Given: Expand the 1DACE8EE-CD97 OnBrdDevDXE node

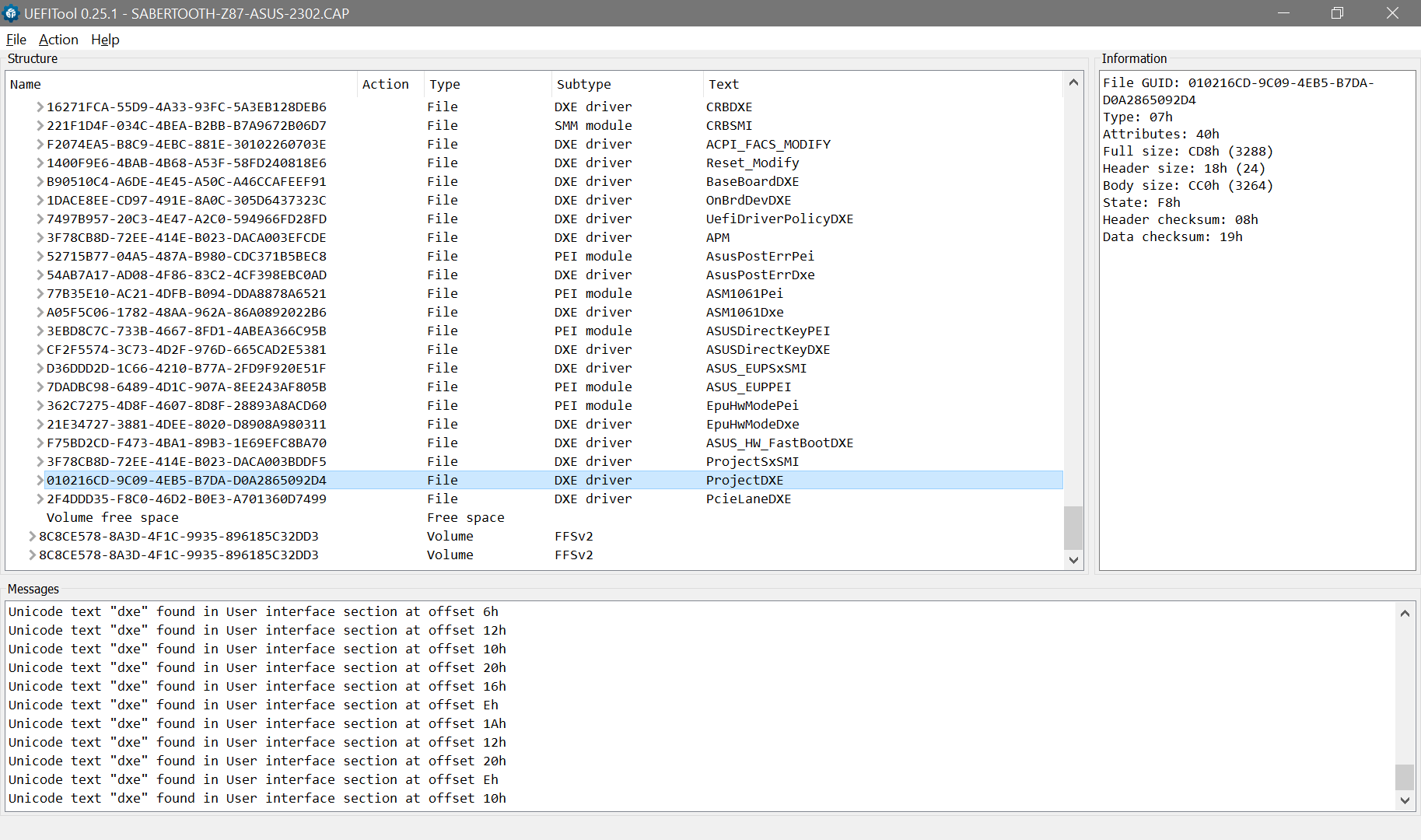Looking at the screenshot, I should tap(40, 200).
